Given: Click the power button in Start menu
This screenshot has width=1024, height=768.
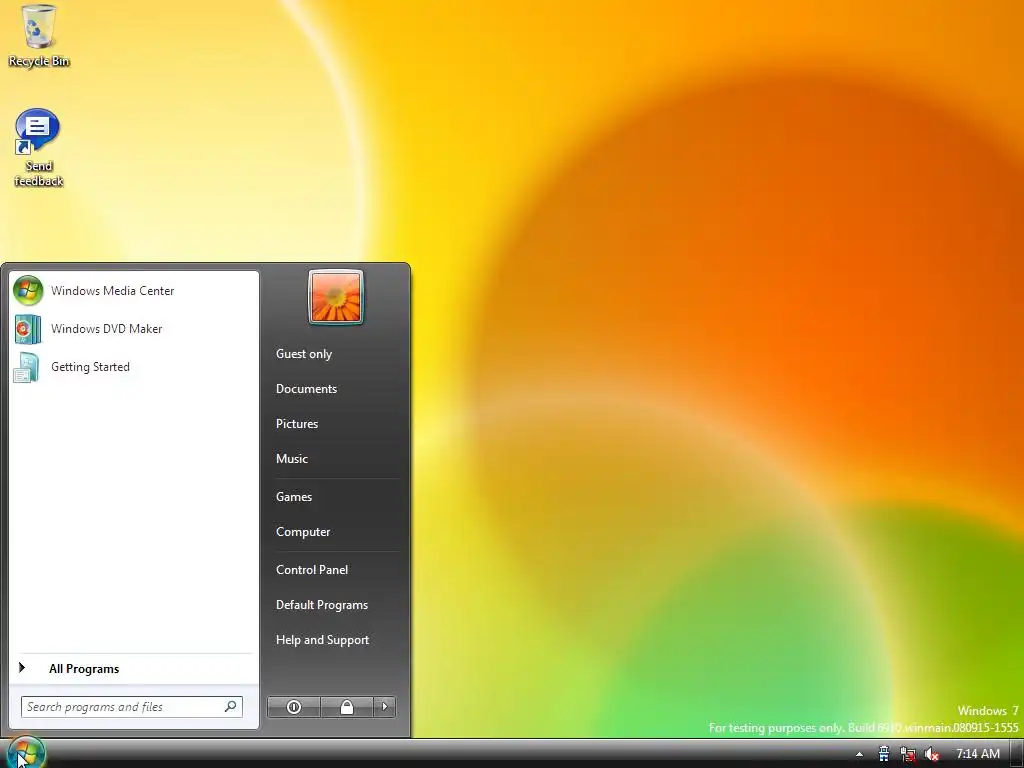Looking at the screenshot, I should click(x=294, y=707).
